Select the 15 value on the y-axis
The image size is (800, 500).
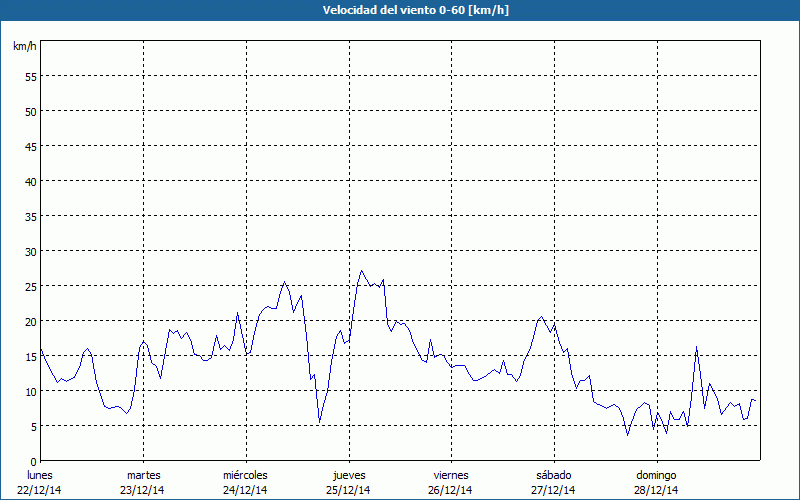pyautogui.click(x=30, y=356)
